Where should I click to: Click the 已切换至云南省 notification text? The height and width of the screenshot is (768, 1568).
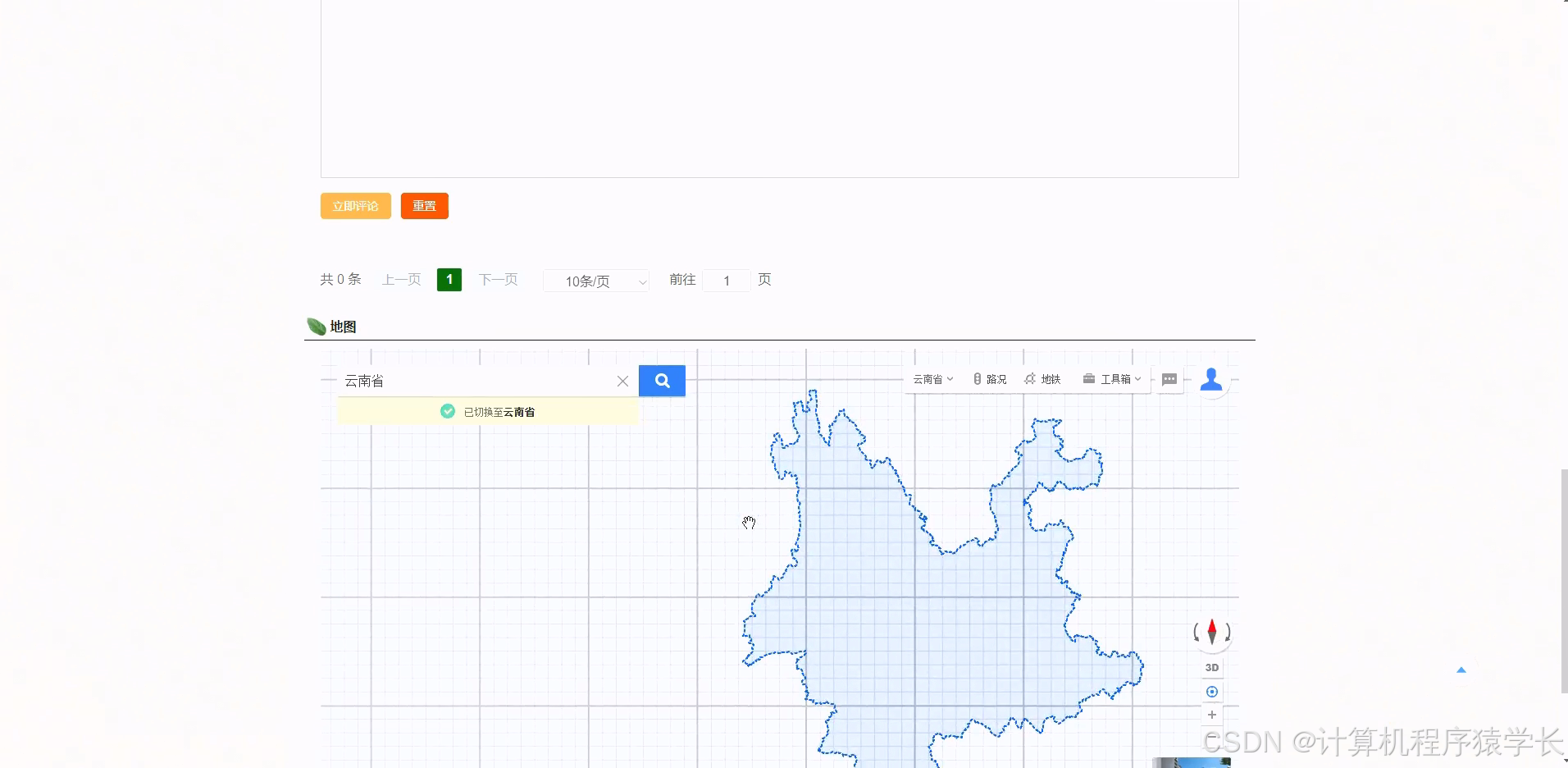pyautogui.click(x=499, y=412)
